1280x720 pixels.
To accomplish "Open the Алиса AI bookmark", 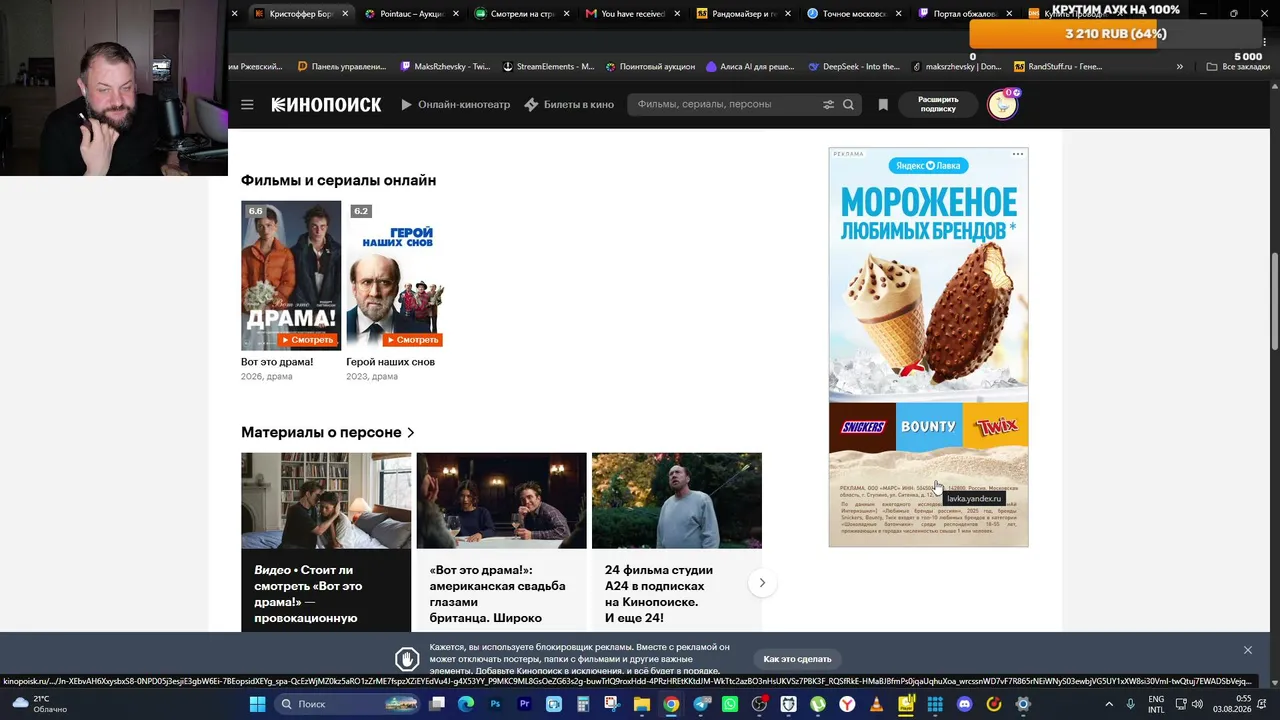I will pos(750,67).
